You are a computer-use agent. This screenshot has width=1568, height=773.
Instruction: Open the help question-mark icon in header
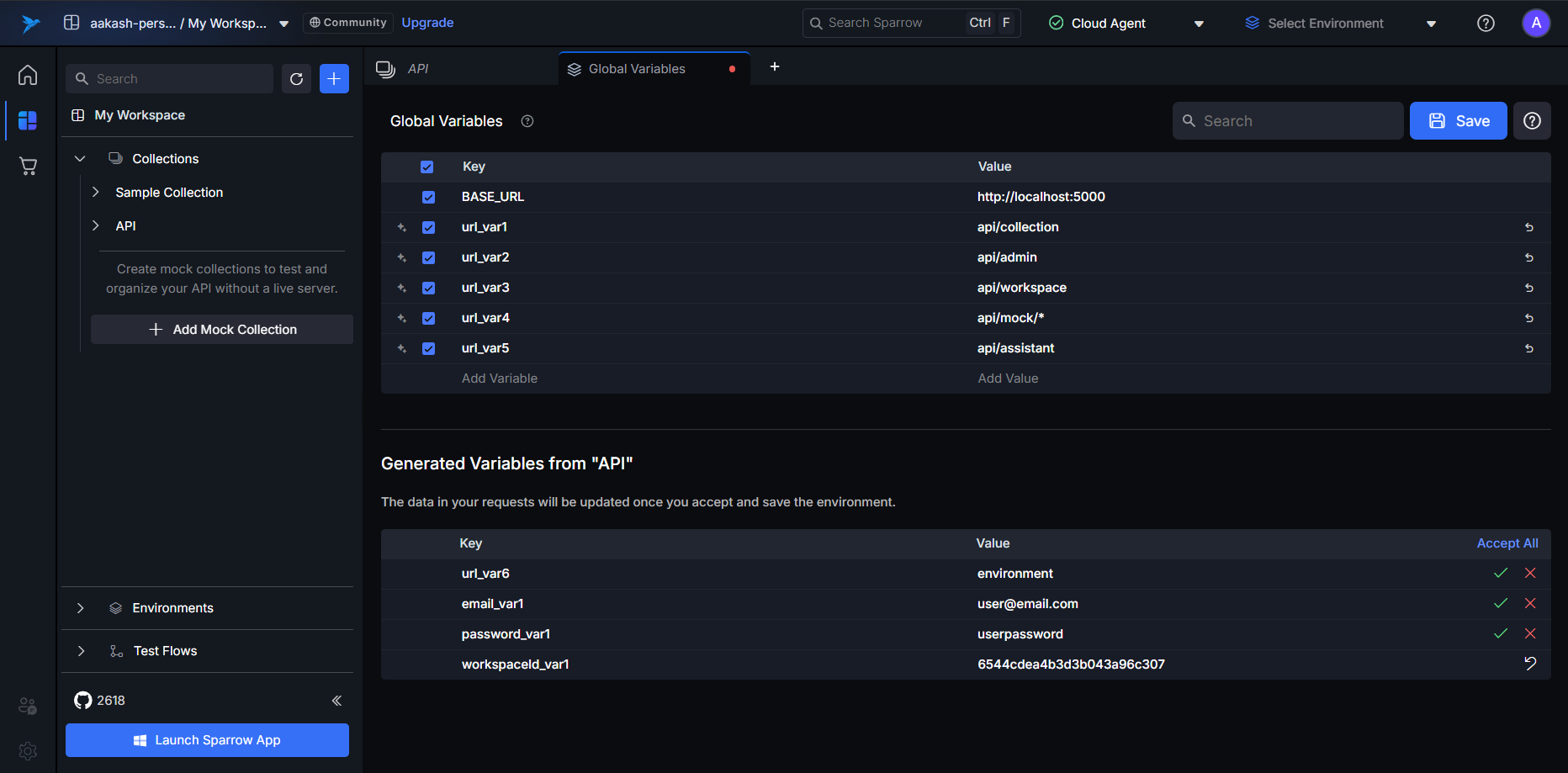[1486, 24]
